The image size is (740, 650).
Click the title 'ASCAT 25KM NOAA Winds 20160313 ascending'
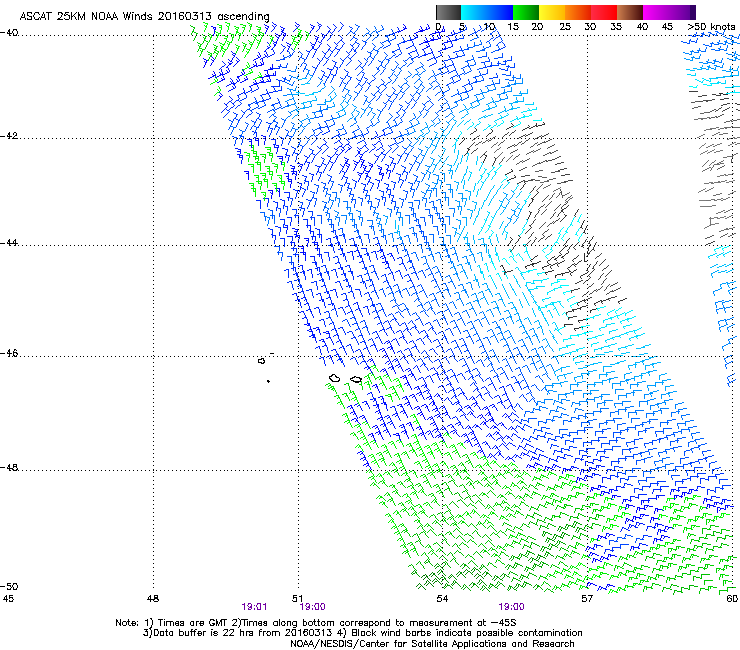click(144, 17)
